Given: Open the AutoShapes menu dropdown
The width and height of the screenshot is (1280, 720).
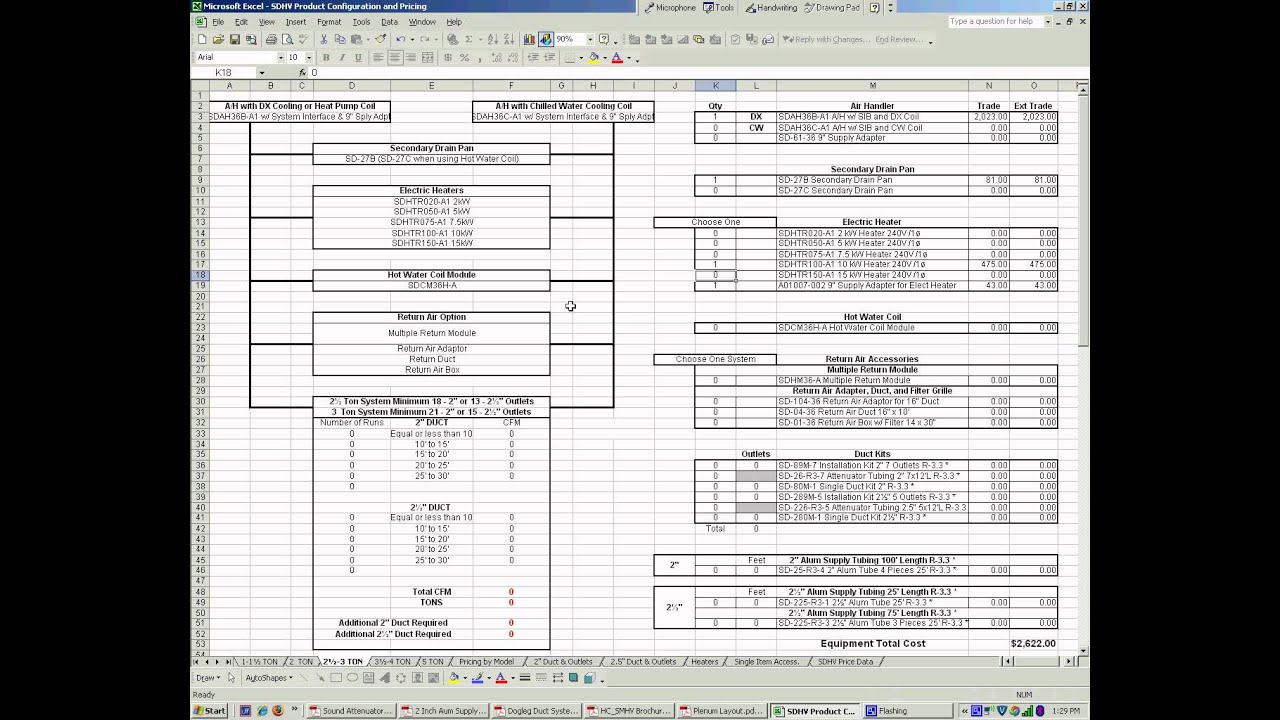Looking at the screenshot, I should coord(269,678).
